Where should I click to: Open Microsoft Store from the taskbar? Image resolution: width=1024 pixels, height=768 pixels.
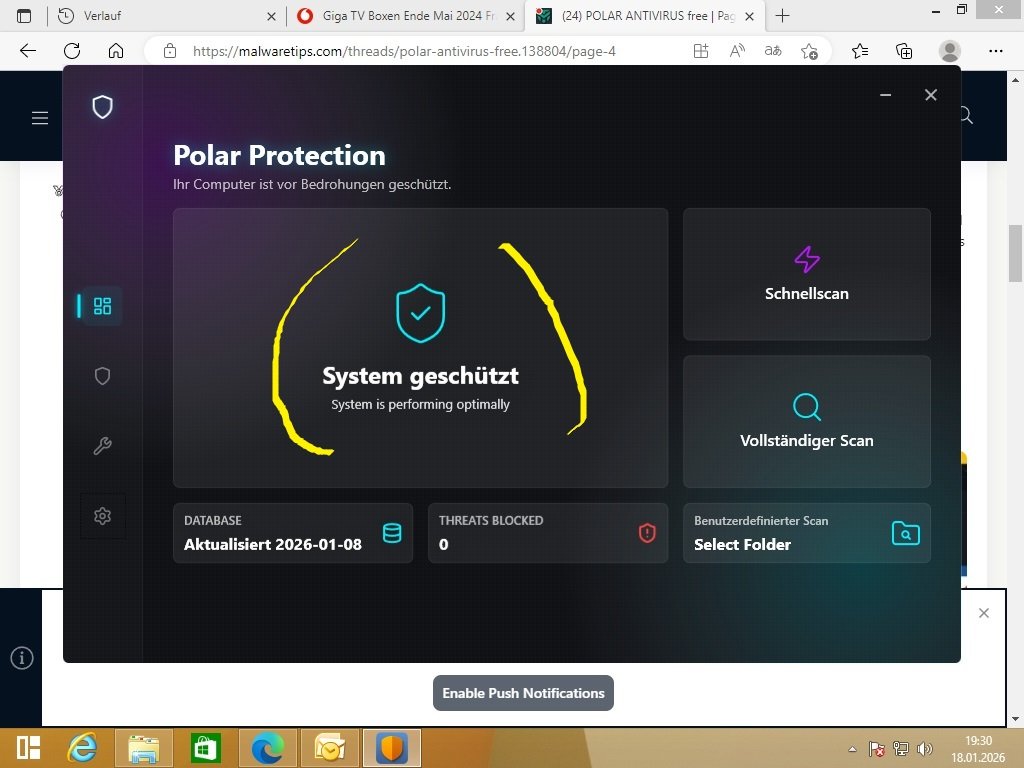[x=205, y=748]
